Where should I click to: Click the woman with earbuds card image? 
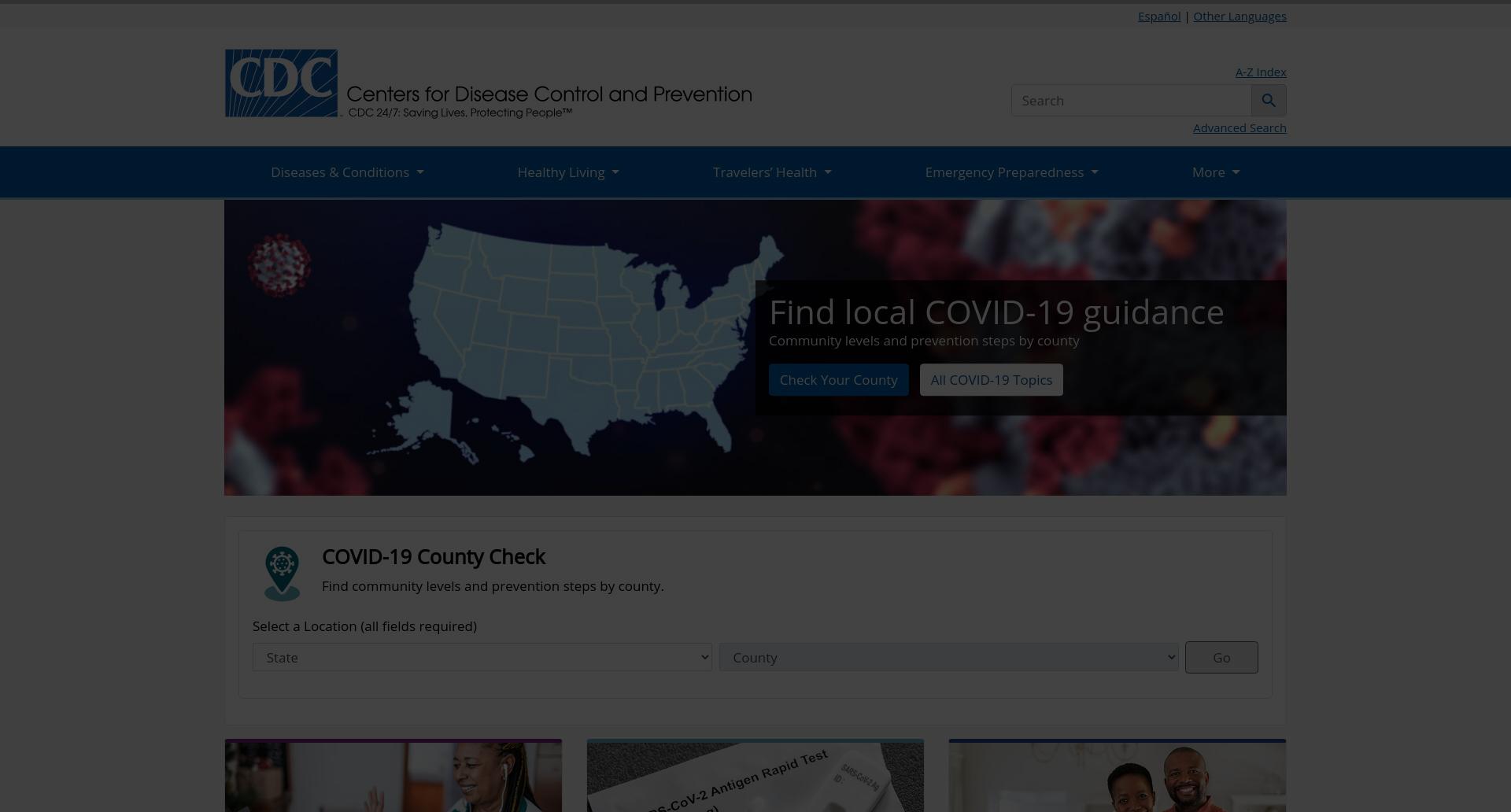click(393, 777)
